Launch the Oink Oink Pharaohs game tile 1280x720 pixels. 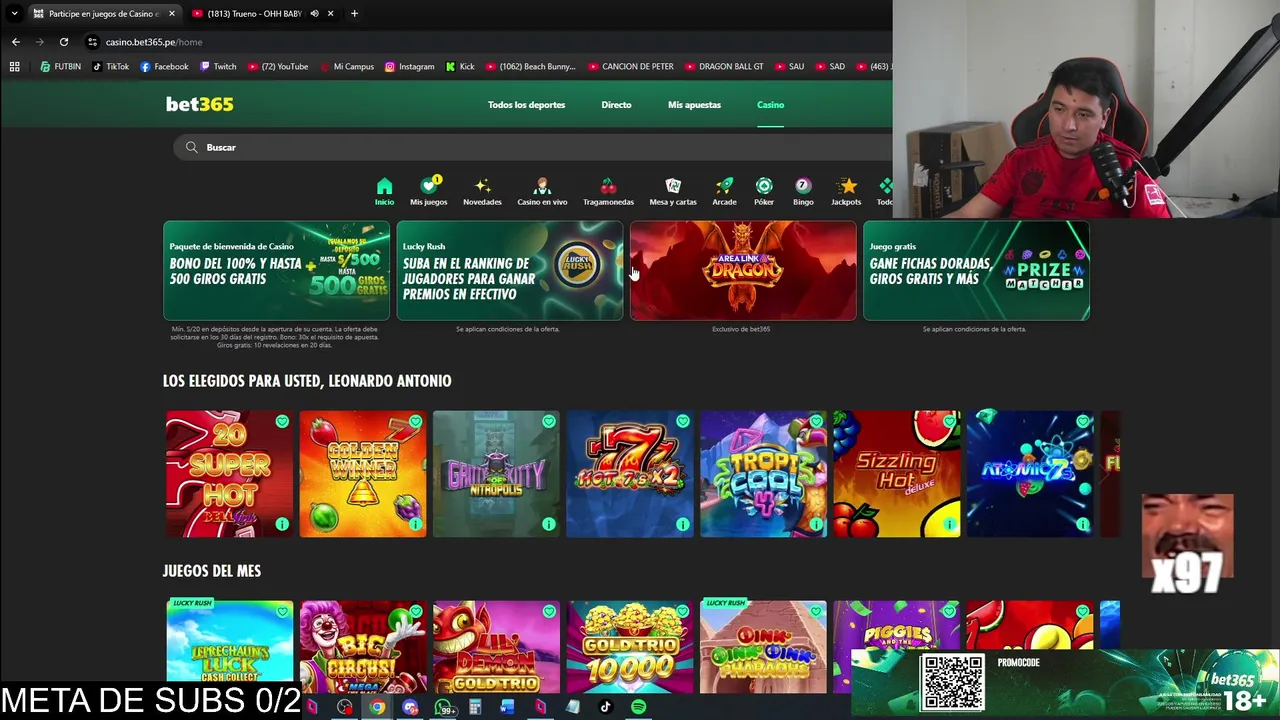tap(763, 647)
